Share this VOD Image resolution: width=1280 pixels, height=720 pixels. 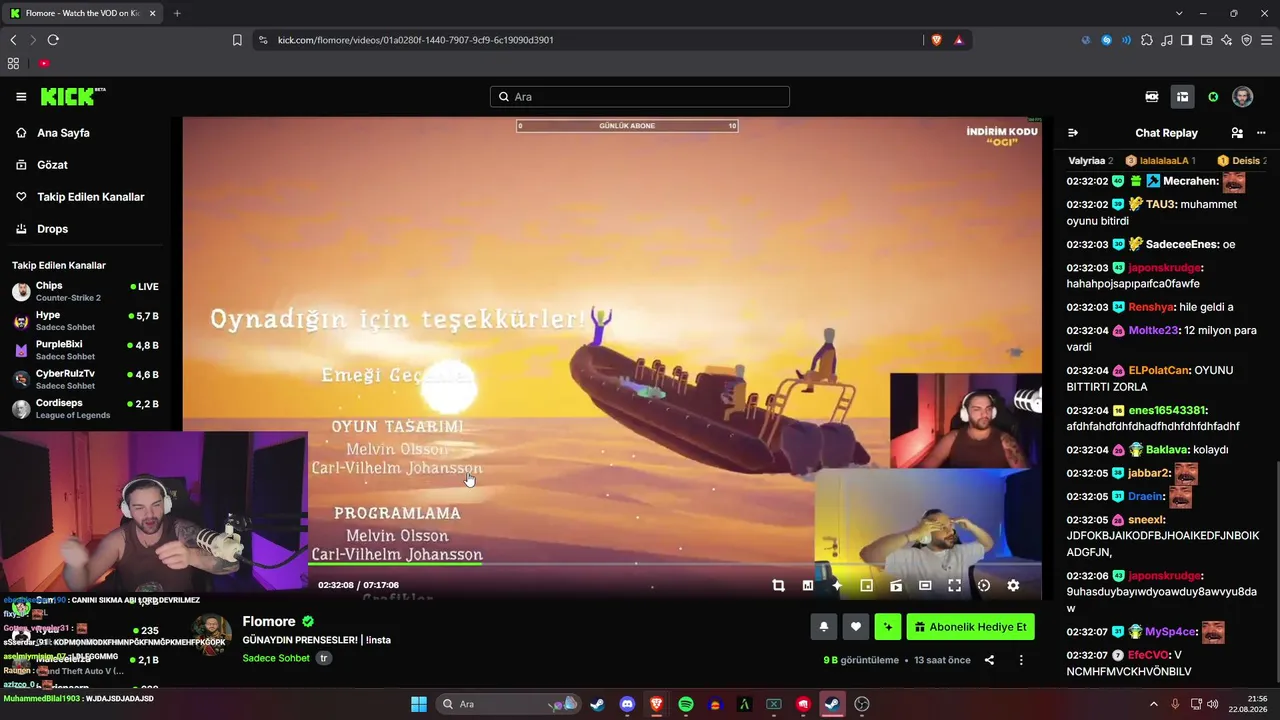989,660
